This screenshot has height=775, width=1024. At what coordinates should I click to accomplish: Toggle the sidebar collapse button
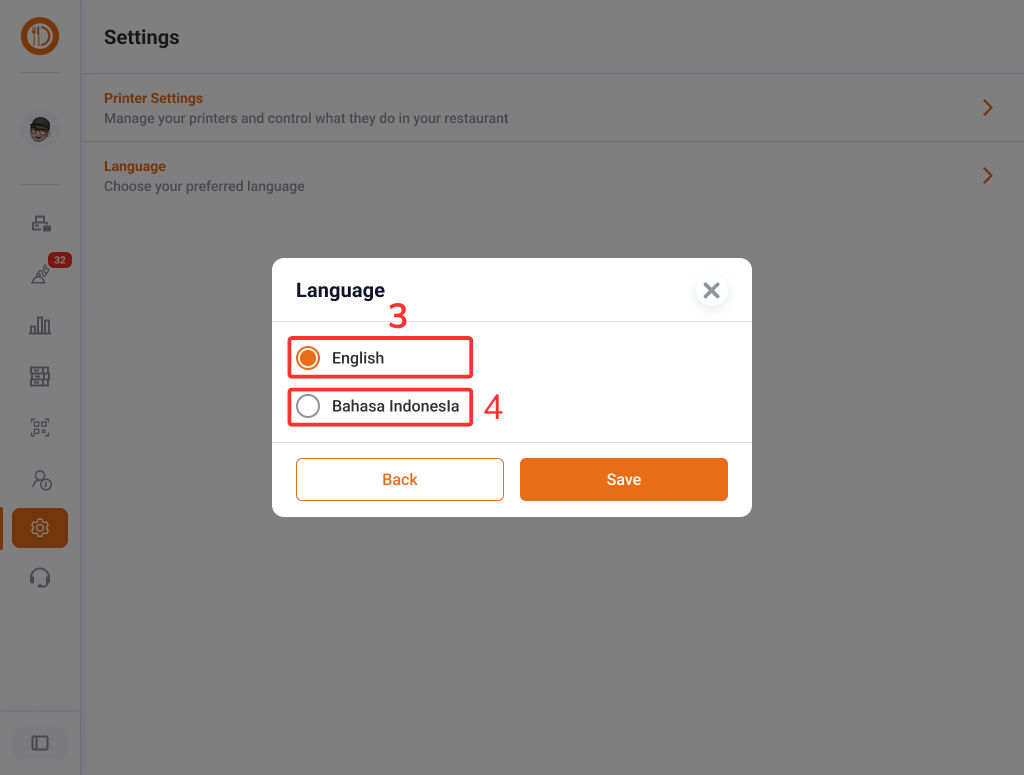(x=40, y=743)
